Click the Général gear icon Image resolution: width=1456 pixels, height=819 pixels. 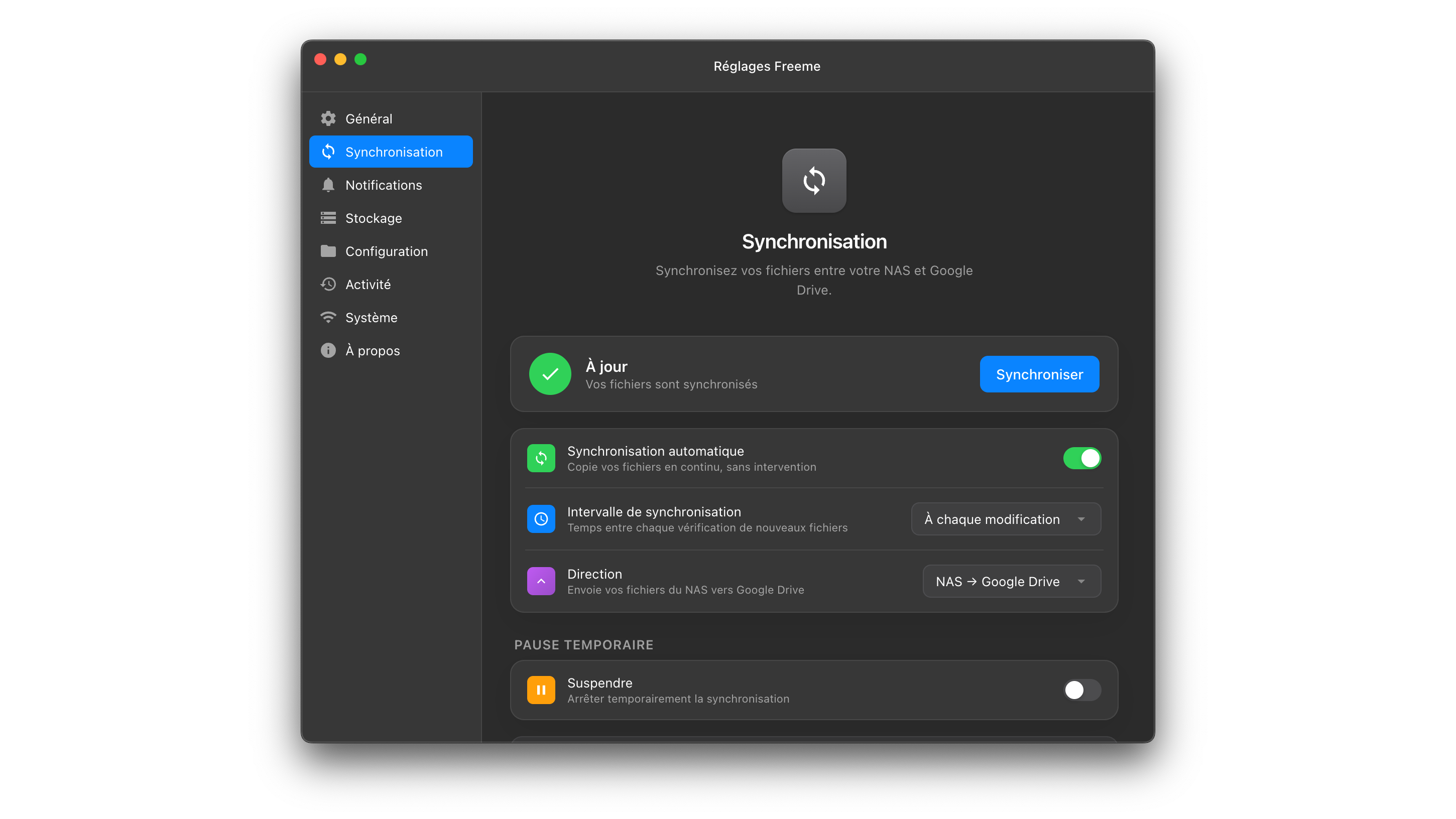[x=328, y=118]
